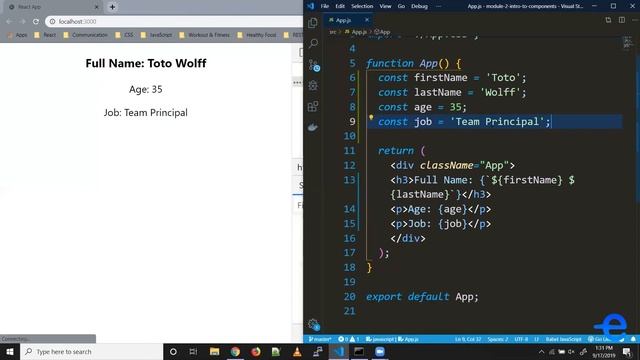Viewport: 640px width, 360px height.
Task: Open Task View on the taskbar
Action: 193,351
